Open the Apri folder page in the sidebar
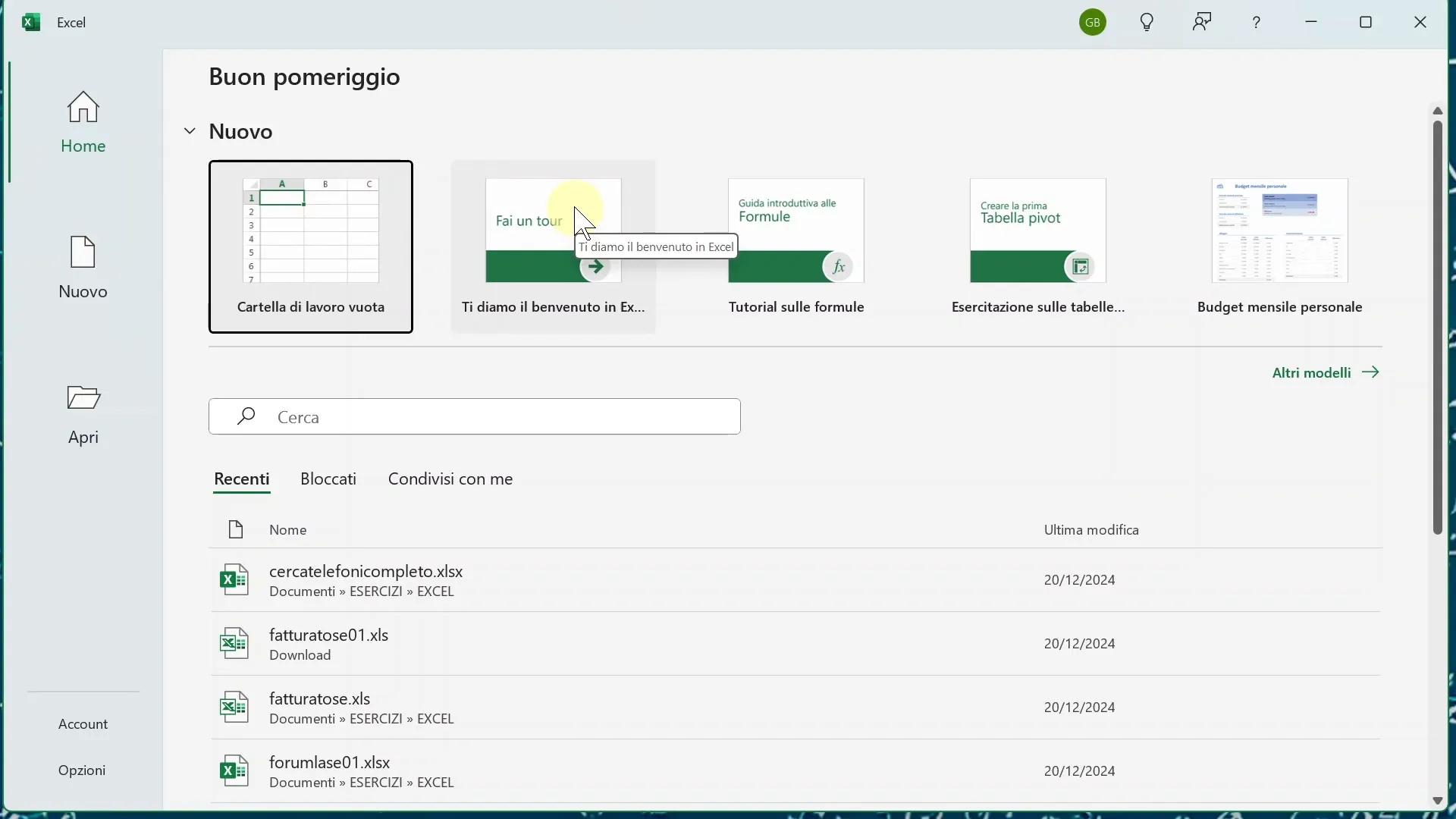 (x=83, y=415)
